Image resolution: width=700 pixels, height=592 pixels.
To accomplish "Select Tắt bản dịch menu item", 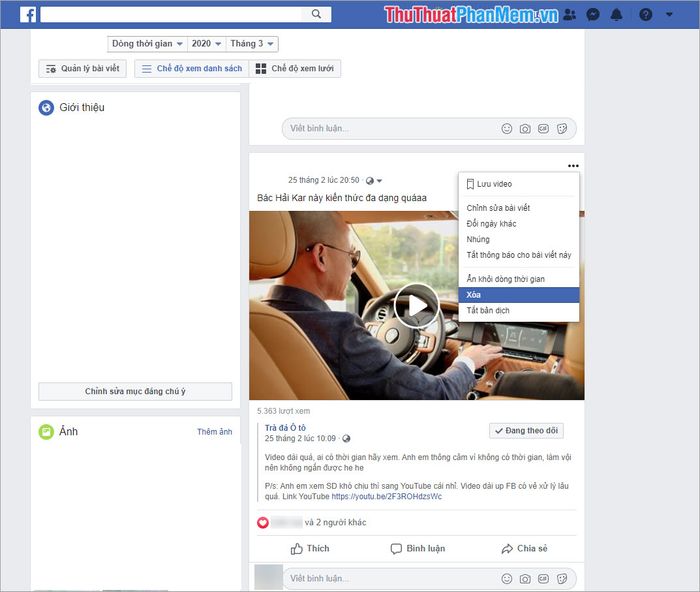I will 519,310.
